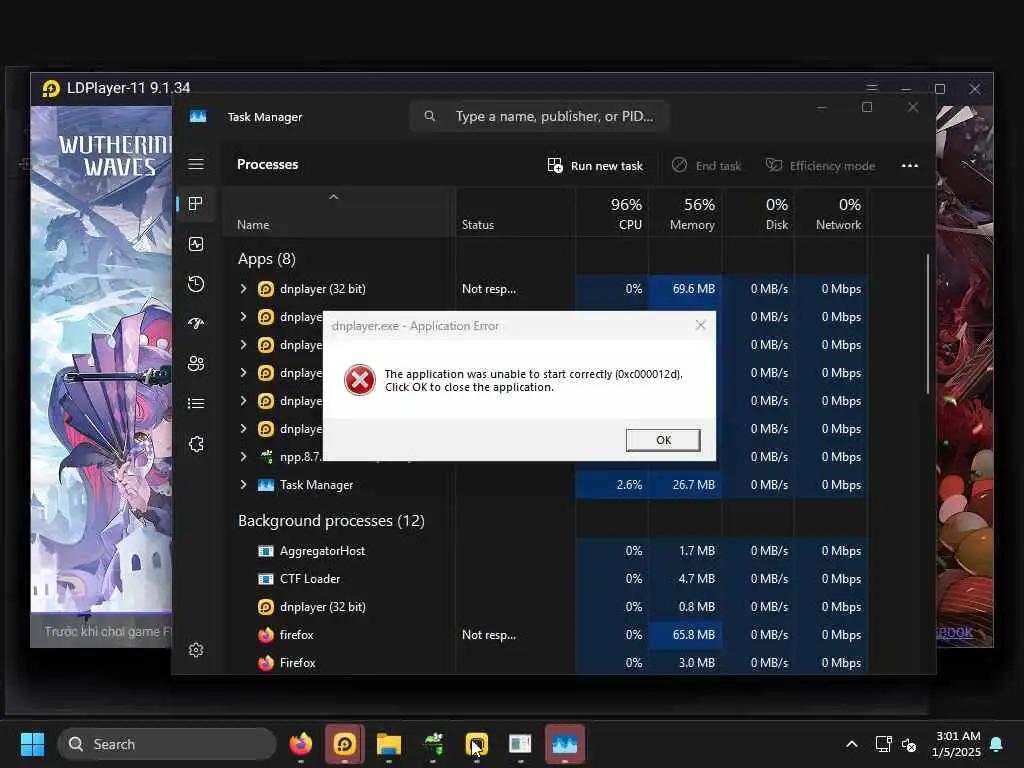Screen dimensions: 1024x768
Task: Expand sixth dnplayer app row
Action: coord(244,429)
